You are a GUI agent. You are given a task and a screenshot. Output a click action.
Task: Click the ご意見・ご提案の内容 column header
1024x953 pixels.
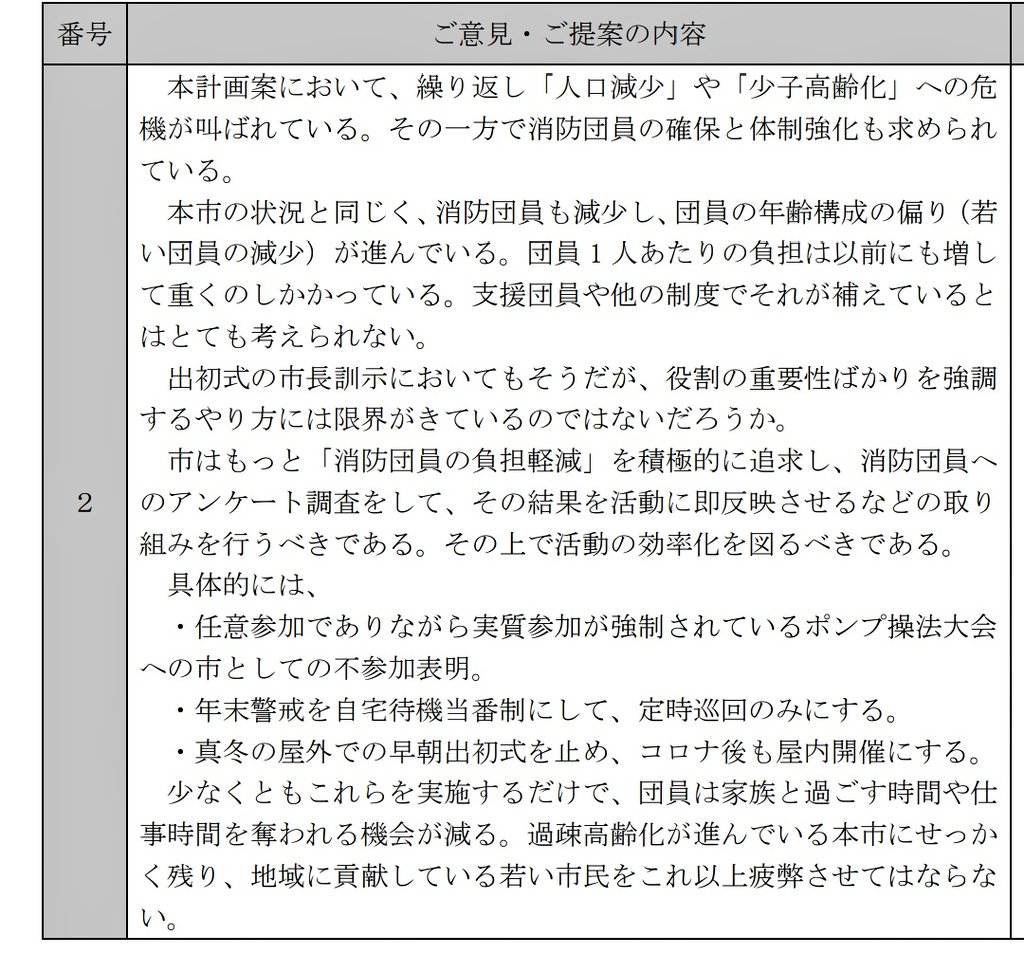point(569,34)
